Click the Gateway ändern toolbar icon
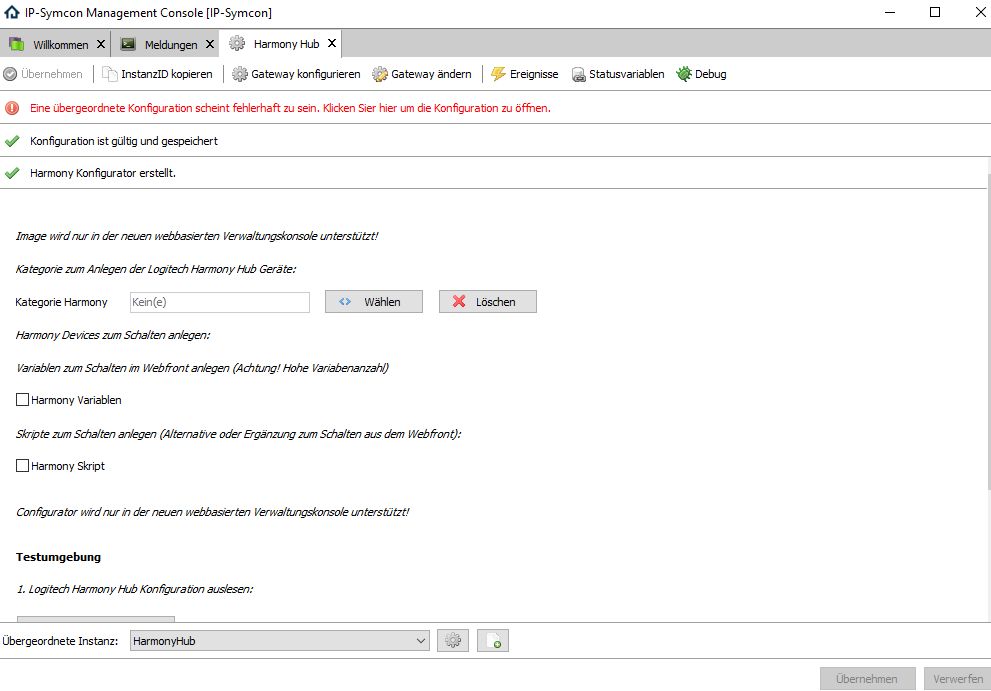This screenshot has width=991, height=691. [x=380, y=74]
